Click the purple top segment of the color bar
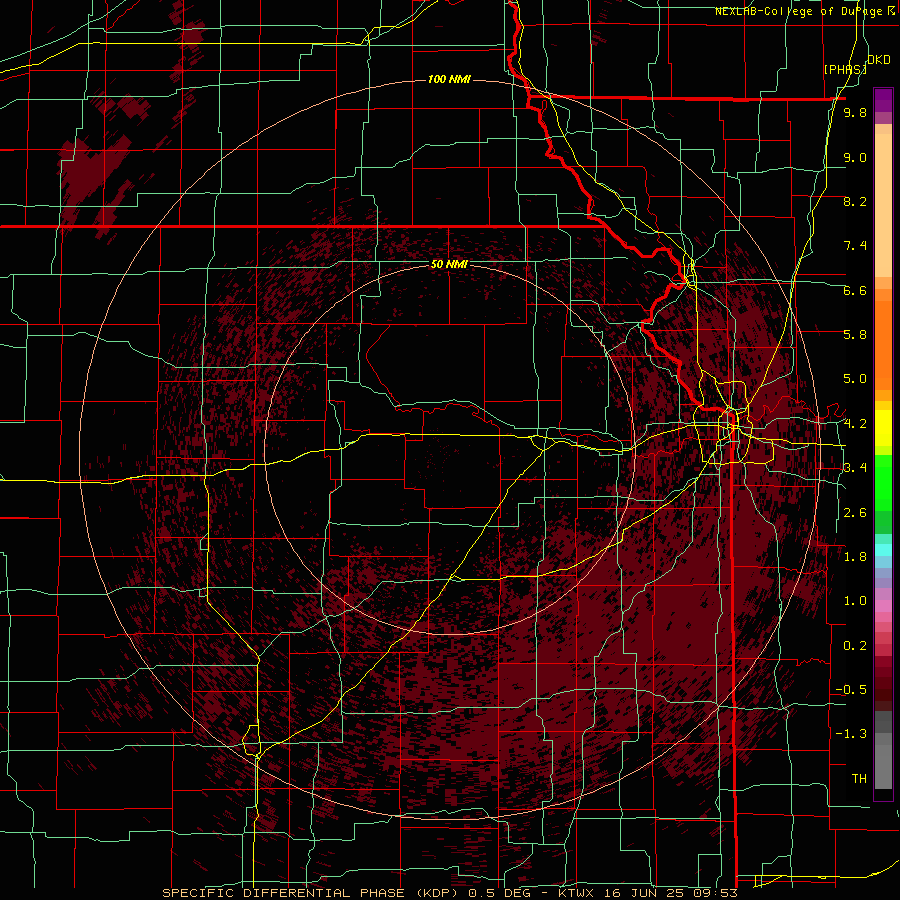 (883, 100)
